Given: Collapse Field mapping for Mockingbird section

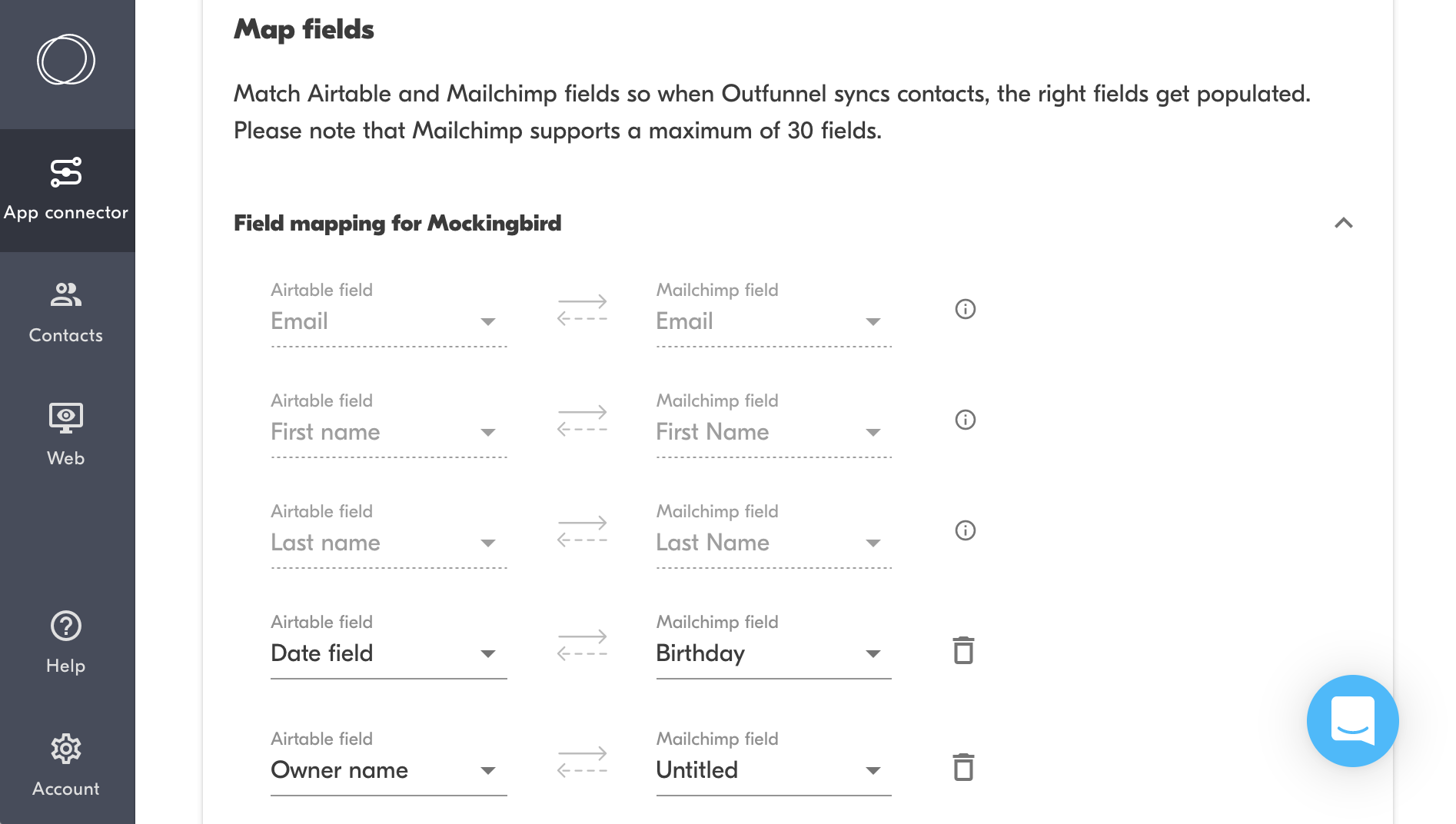Looking at the screenshot, I should click(x=1343, y=223).
